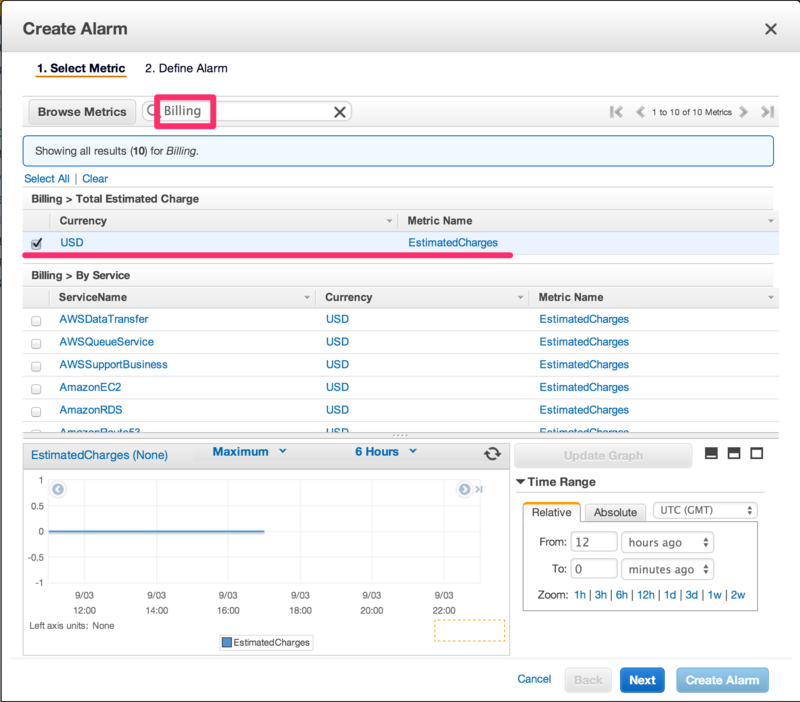Switch to the full graph pane layout icon
The height and width of the screenshot is (702, 800).
point(757,453)
